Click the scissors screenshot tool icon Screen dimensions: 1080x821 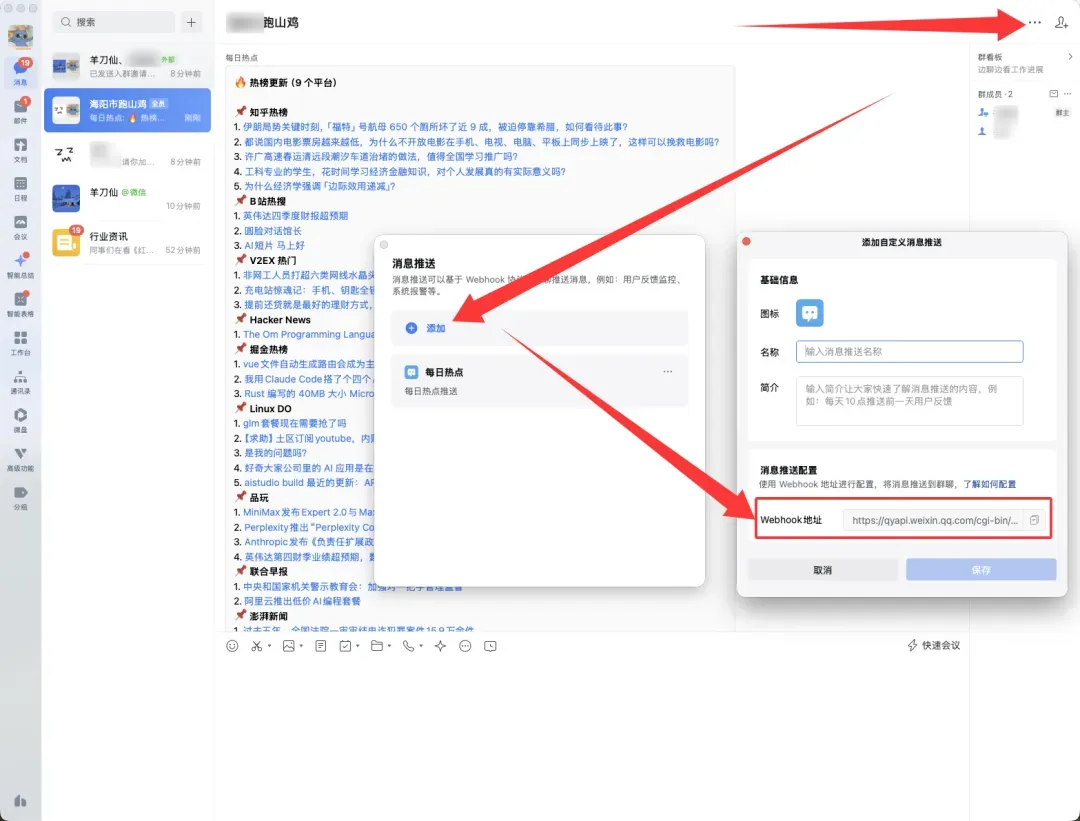pyautogui.click(x=256, y=646)
